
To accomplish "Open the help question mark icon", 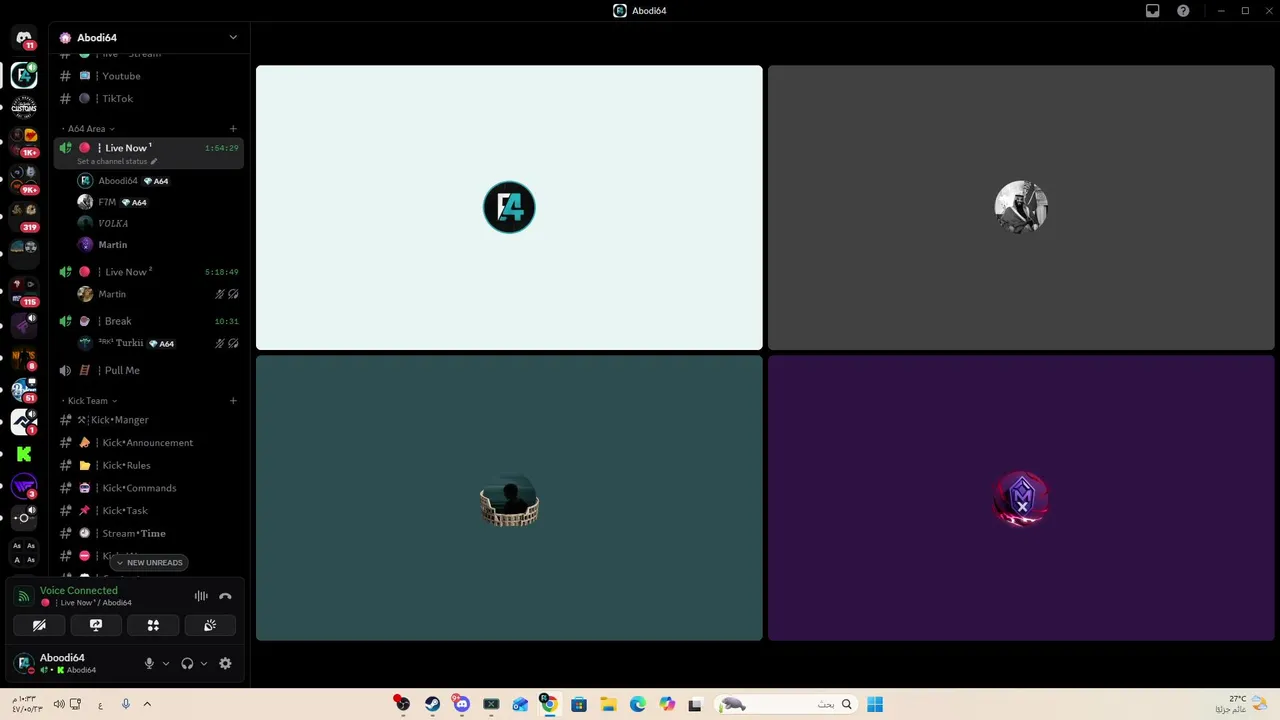I will pyautogui.click(x=1184, y=11).
